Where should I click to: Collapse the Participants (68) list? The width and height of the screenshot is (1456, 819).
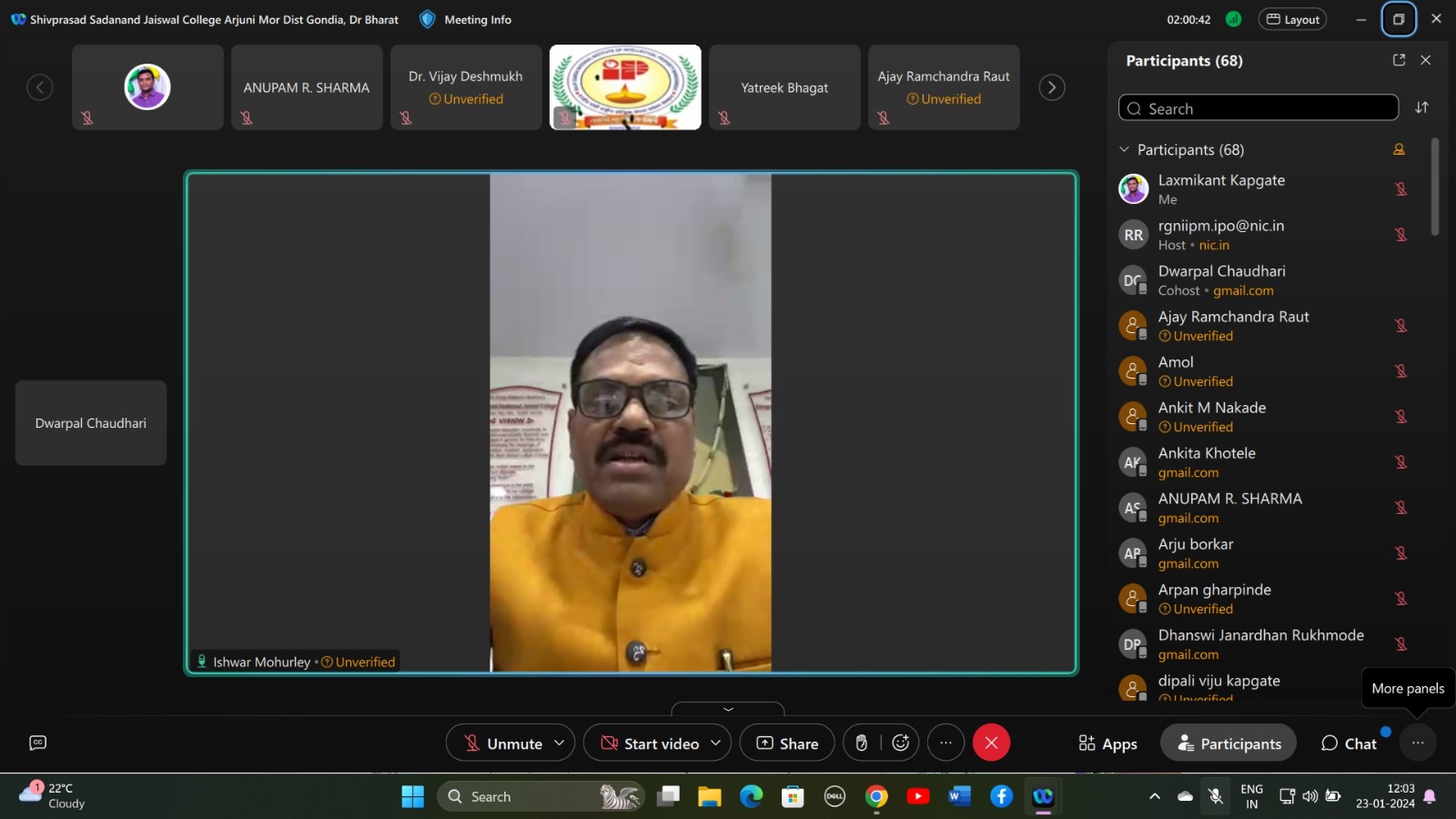click(x=1125, y=149)
